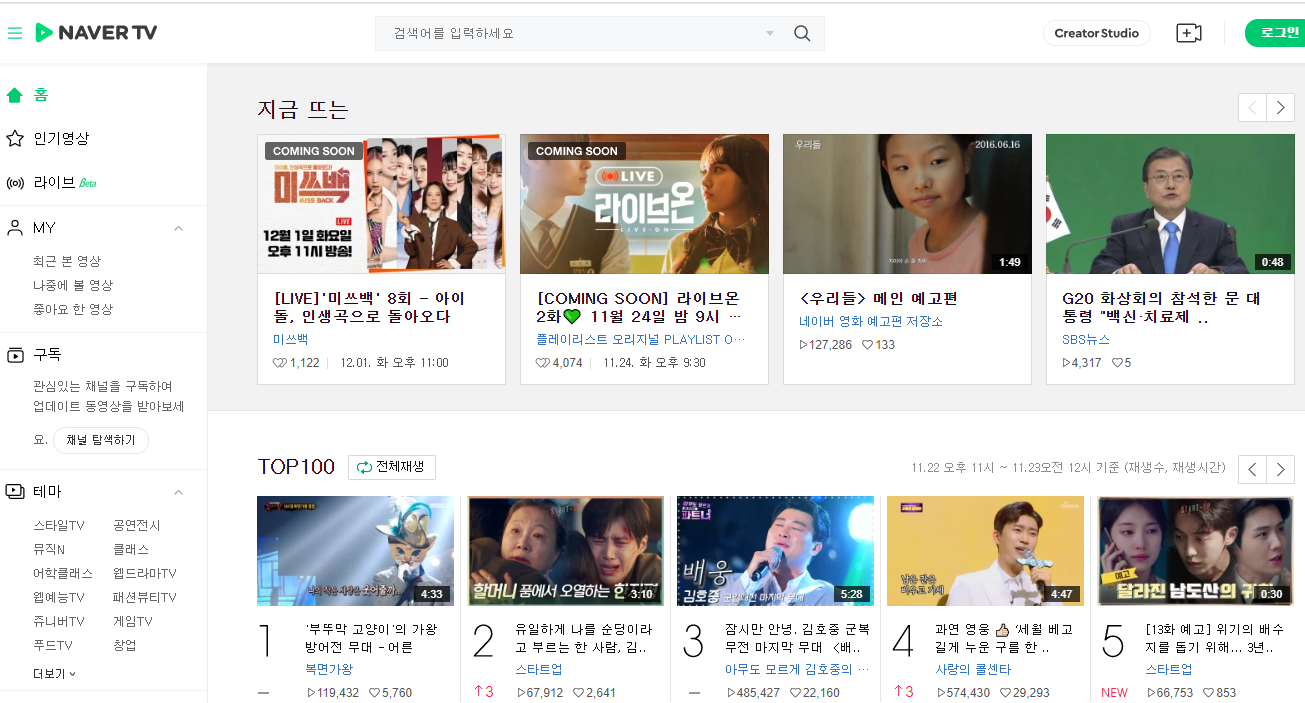
Task: Click the search magnifier icon
Action: pyautogui.click(x=801, y=33)
